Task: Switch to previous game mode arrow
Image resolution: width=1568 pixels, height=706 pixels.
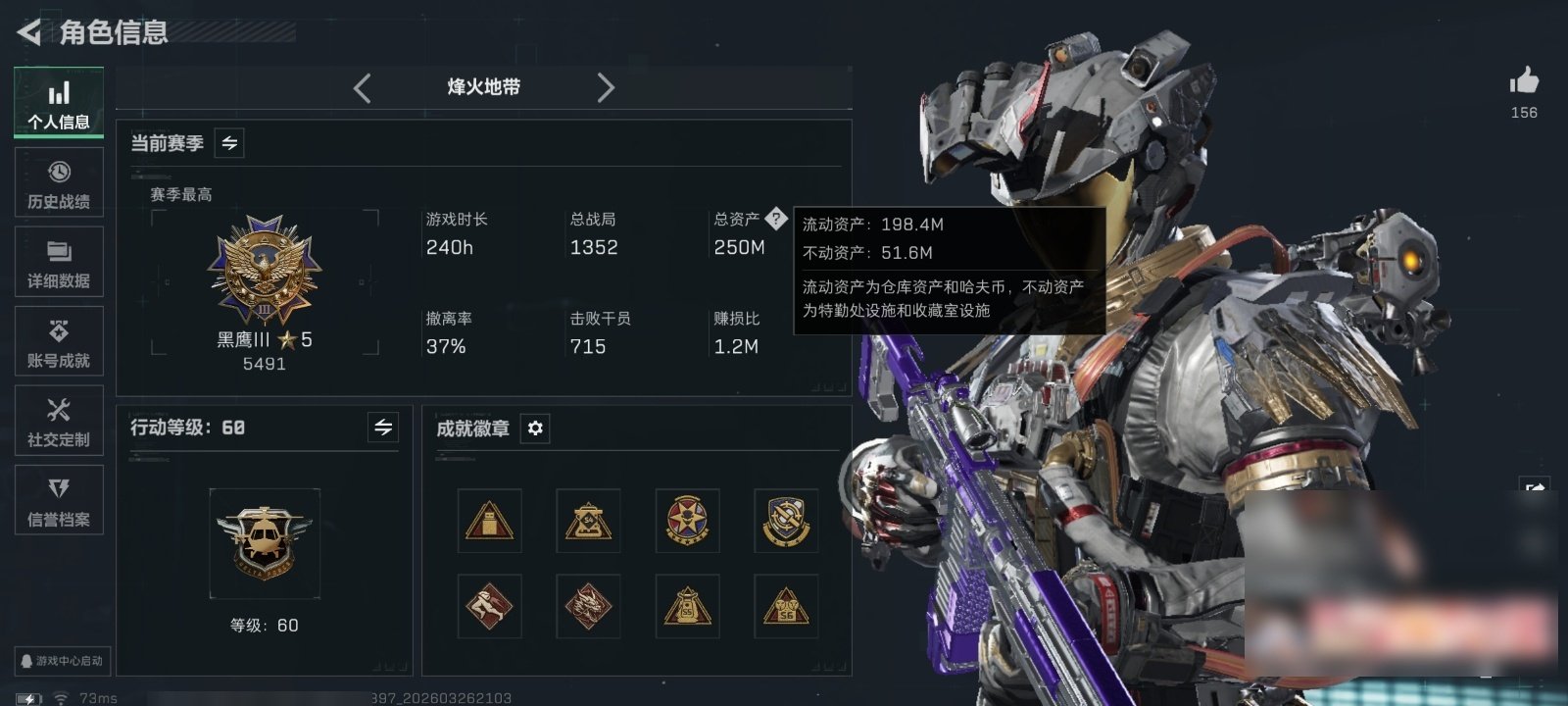Action: (x=363, y=88)
